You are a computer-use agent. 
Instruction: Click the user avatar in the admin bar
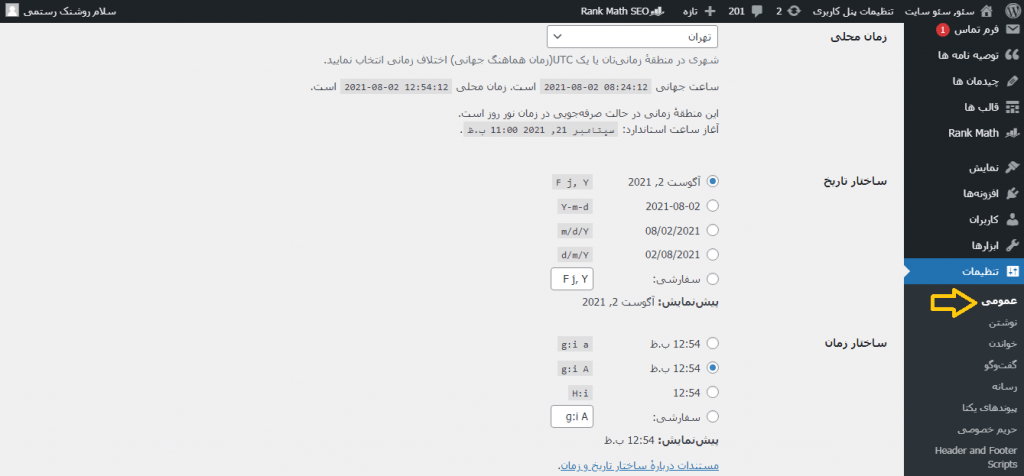click(x=13, y=11)
